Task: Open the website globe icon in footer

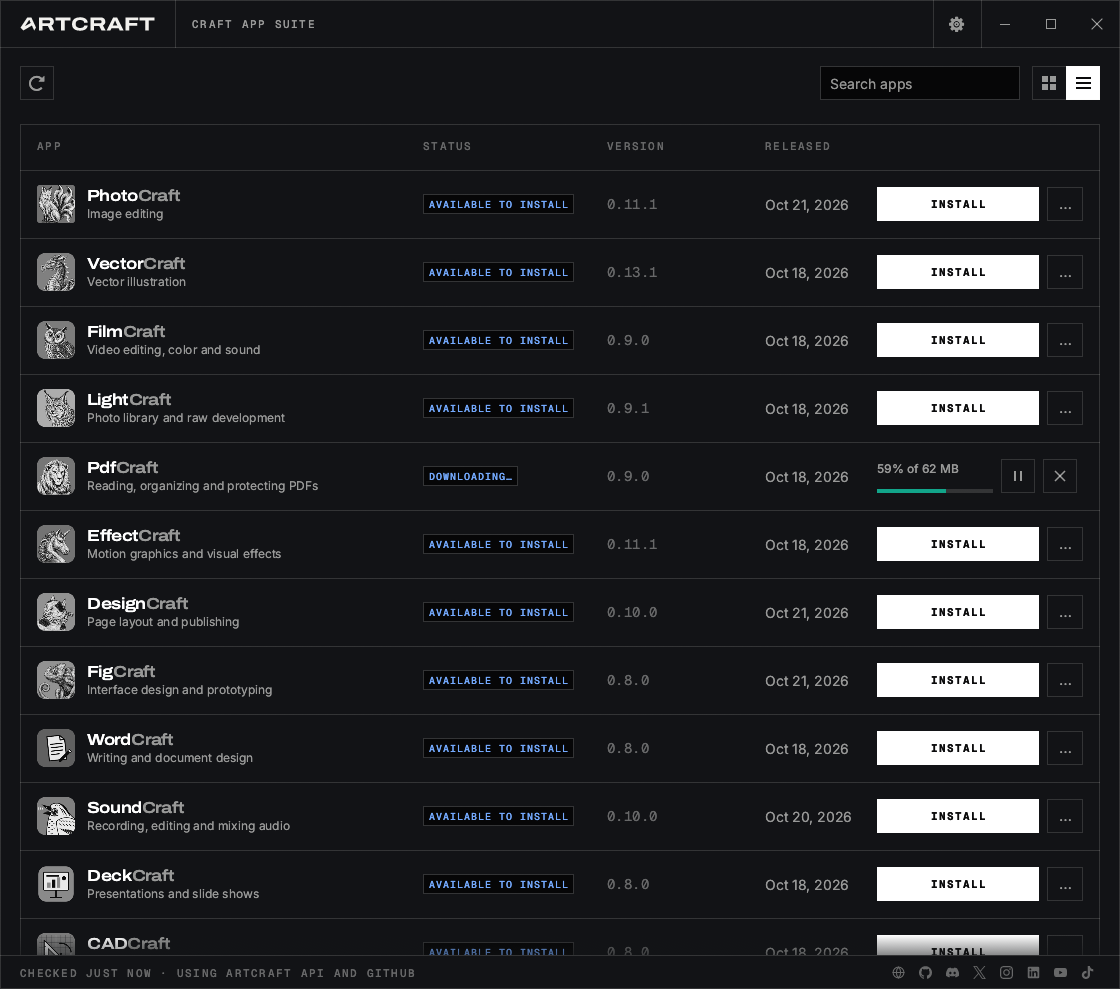Action: 899,973
